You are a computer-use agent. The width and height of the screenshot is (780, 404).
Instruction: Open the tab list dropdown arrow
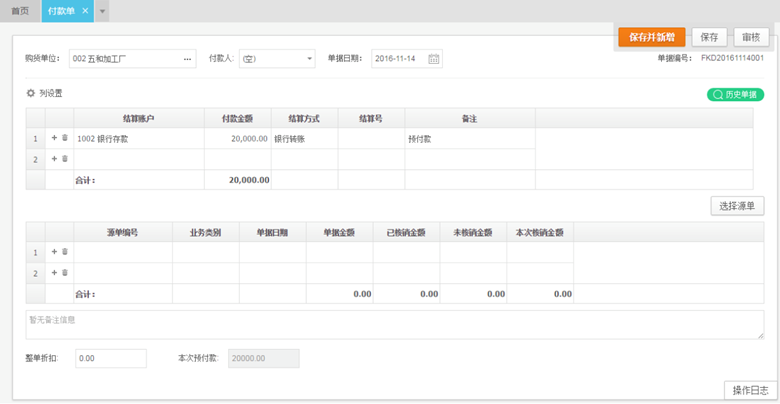click(x=102, y=11)
